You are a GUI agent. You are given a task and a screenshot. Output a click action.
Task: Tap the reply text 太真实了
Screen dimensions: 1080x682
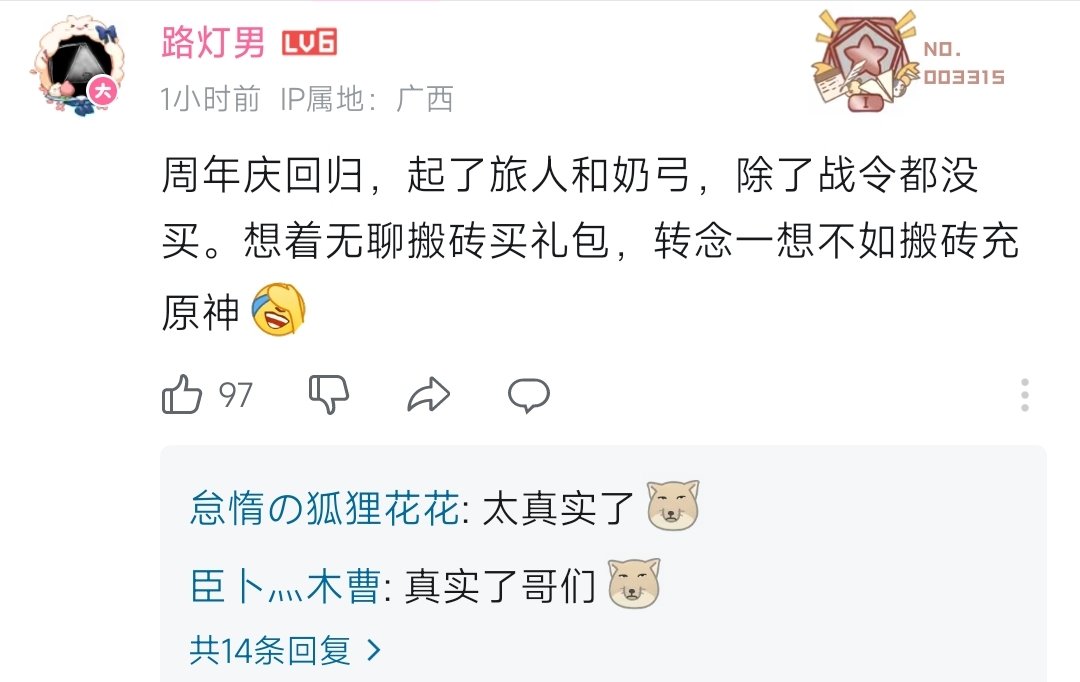[x=558, y=509]
